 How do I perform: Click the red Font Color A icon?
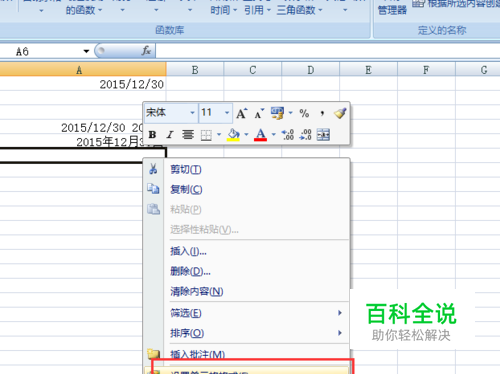click(x=260, y=135)
